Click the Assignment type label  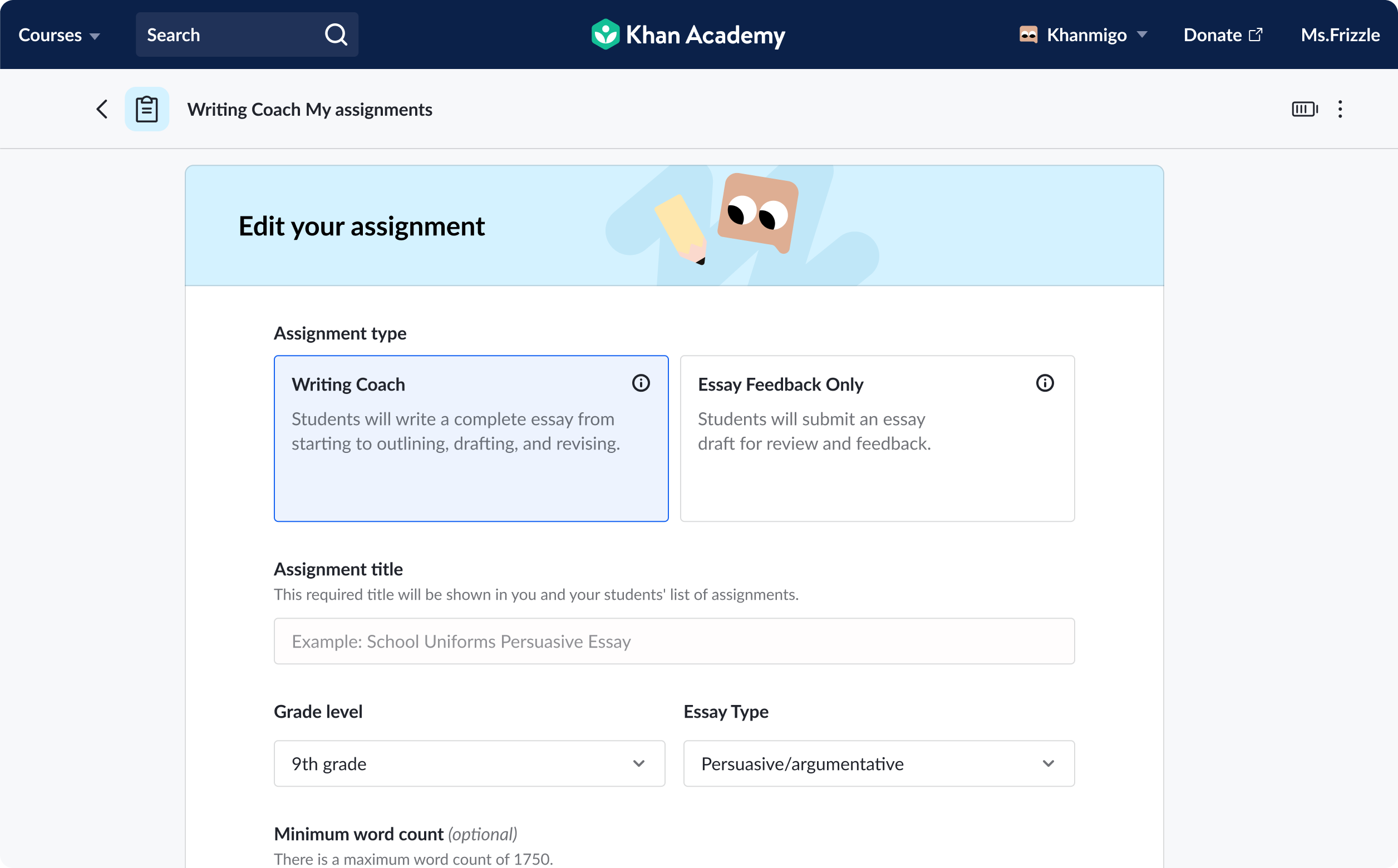(340, 333)
